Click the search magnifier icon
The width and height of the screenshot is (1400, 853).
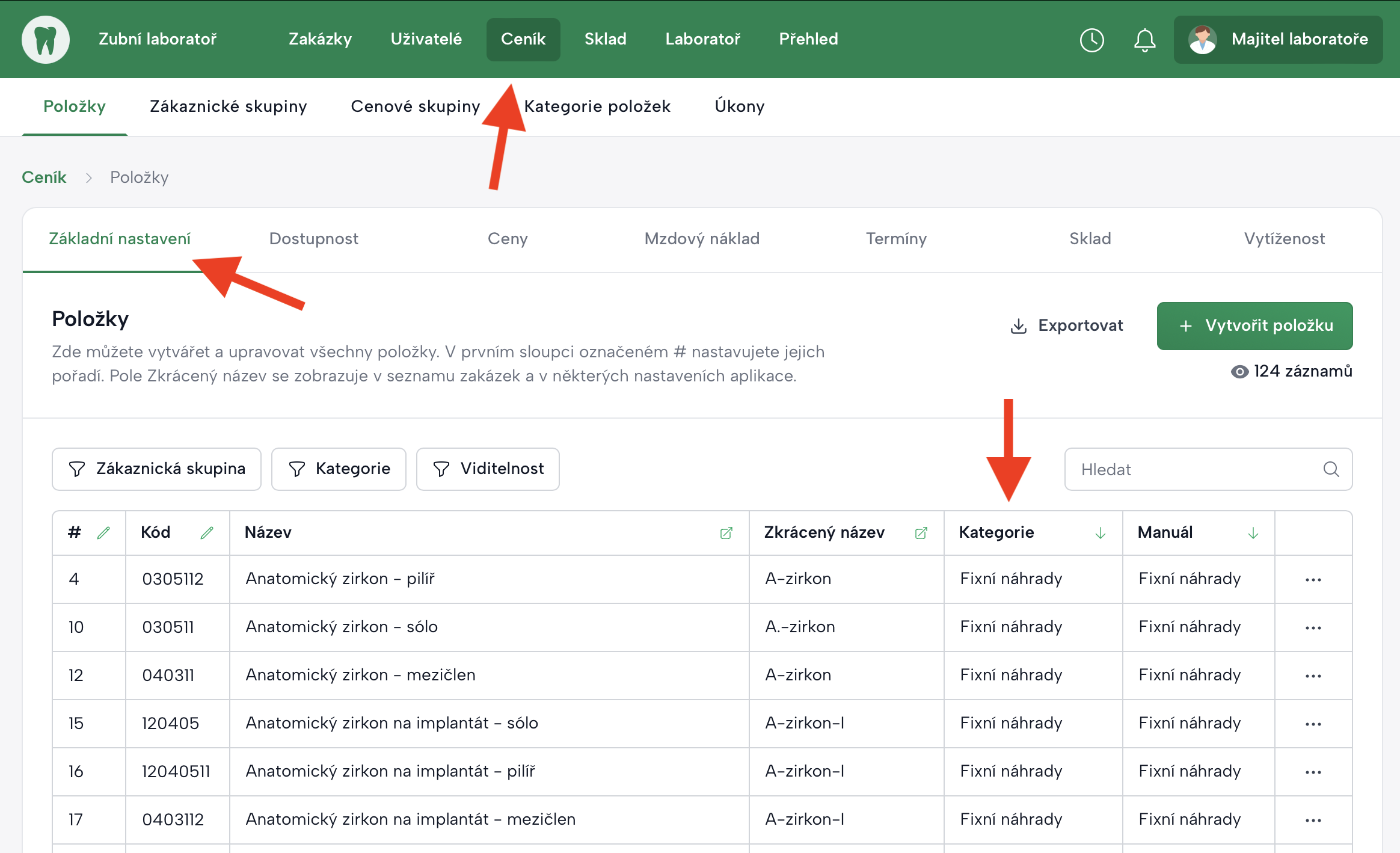coord(1331,469)
